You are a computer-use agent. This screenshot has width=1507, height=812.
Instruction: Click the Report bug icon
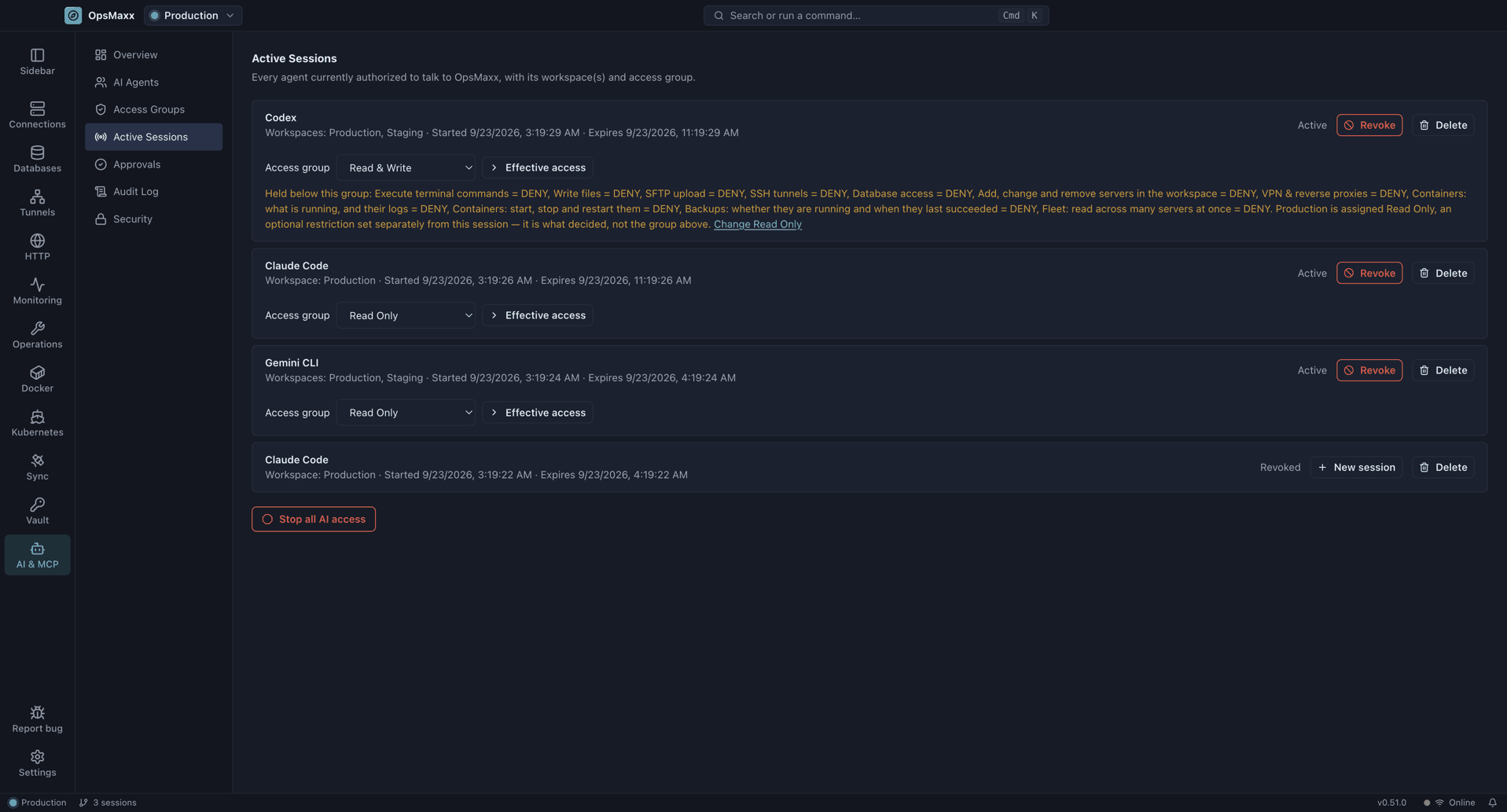point(37,713)
